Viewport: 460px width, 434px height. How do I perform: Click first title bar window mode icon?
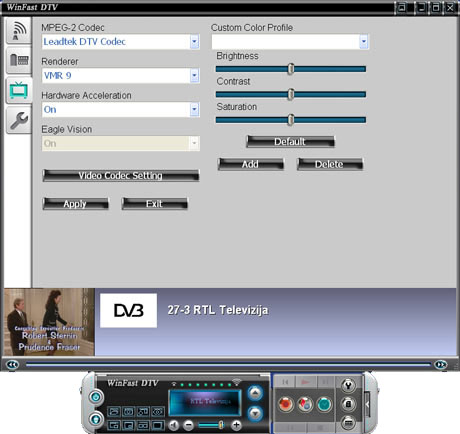pos(402,7)
